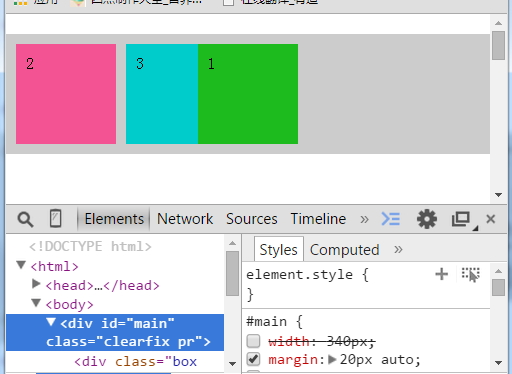512x374 pixels.
Task: Click the green box labeled 1
Action: click(x=248, y=94)
